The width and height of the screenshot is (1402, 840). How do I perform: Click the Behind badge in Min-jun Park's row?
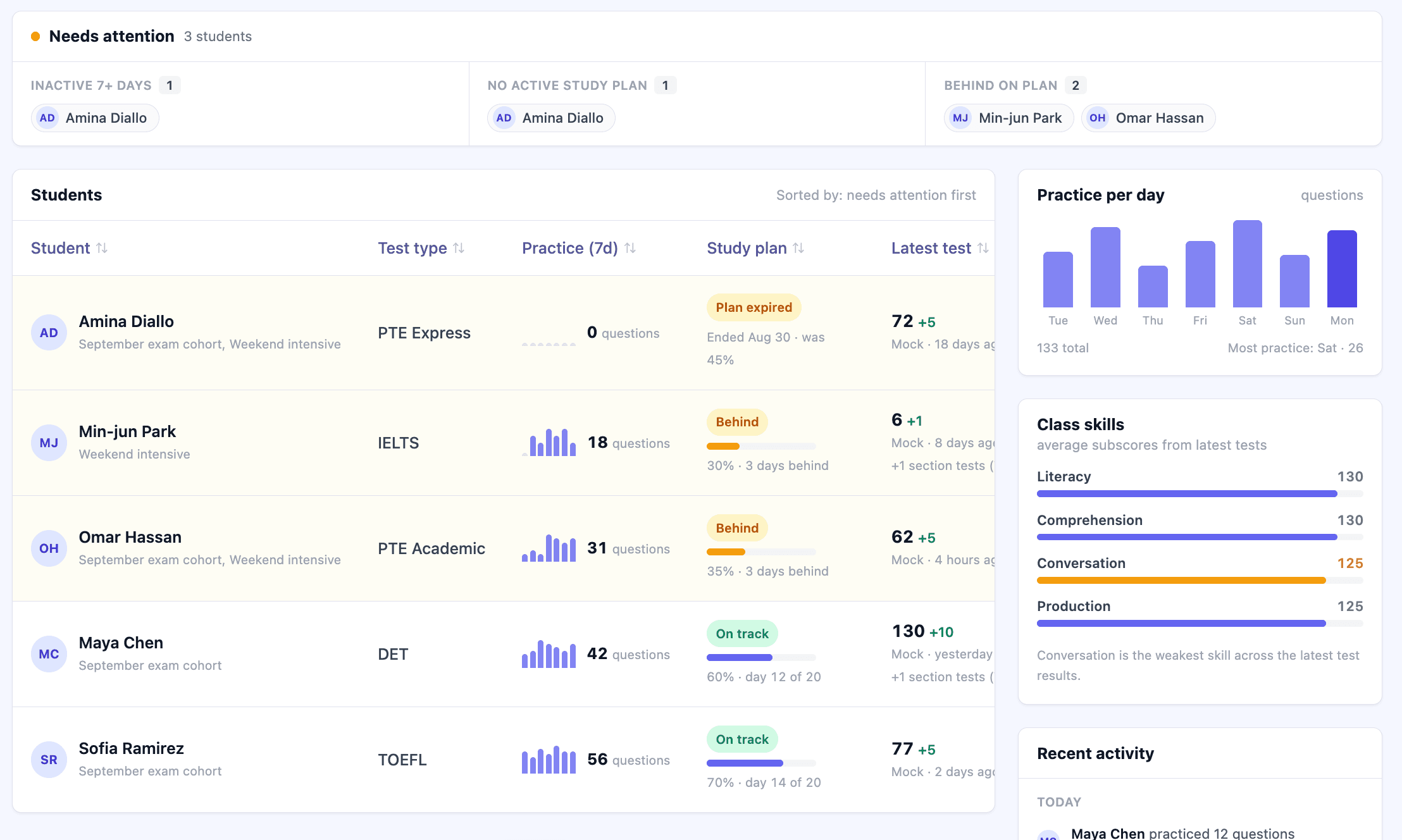pyautogui.click(x=737, y=422)
